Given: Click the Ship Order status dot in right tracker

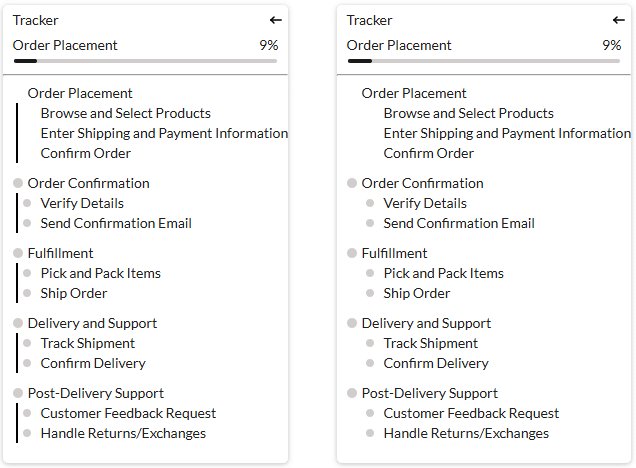Looking at the screenshot, I should [x=370, y=293].
